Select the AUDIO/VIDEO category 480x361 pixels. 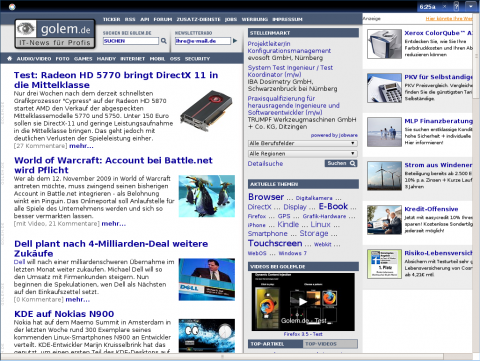click(x=34, y=59)
